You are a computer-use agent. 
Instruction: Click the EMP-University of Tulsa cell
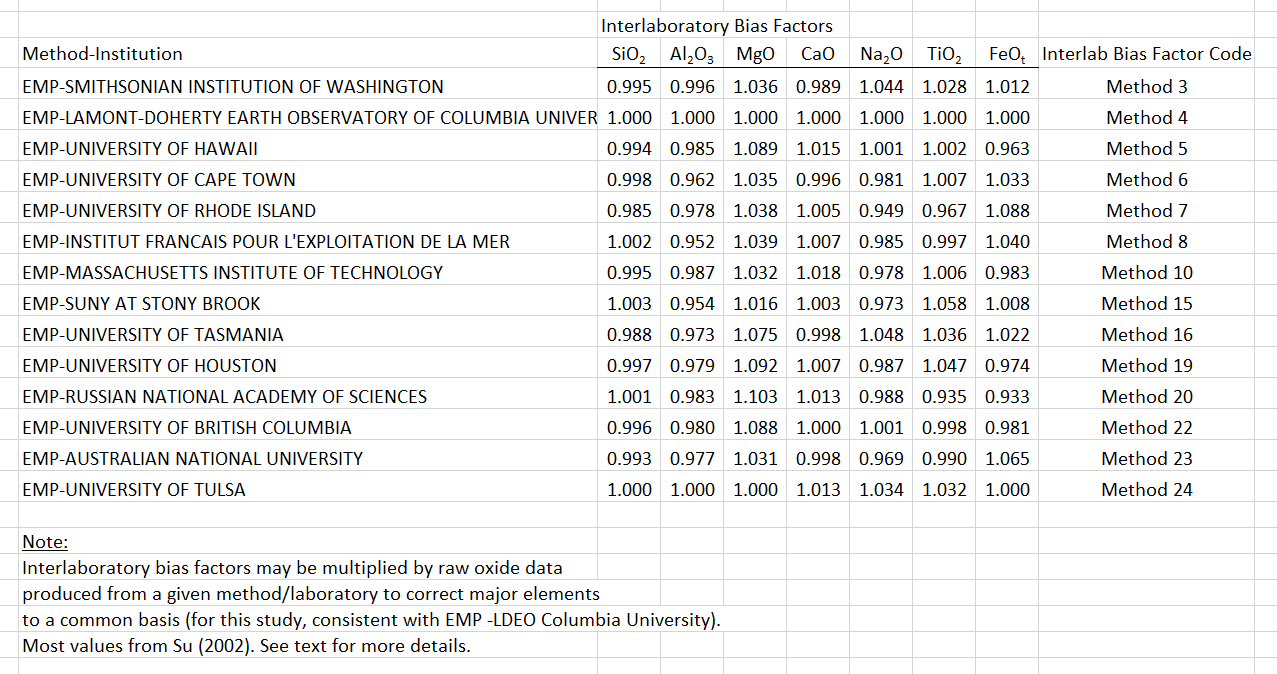click(134, 490)
